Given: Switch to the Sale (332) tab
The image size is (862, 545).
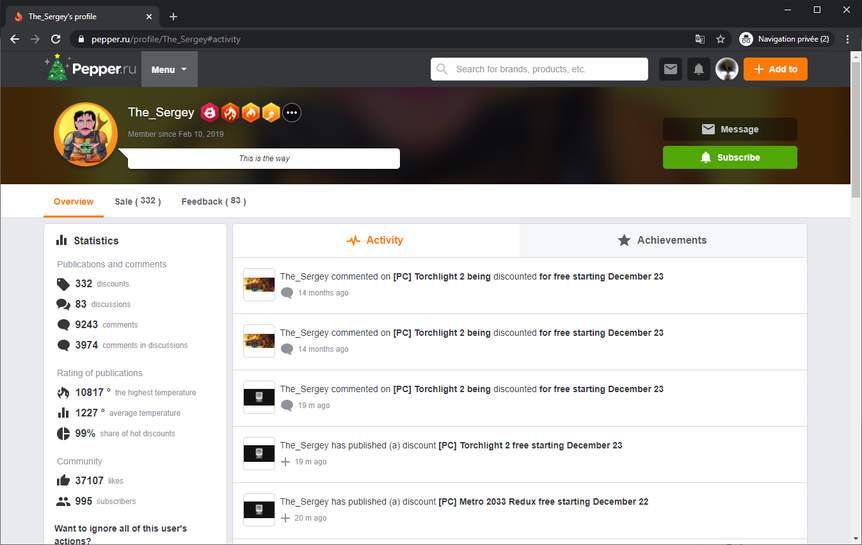Looking at the screenshot, I should [x=137, y=202].
